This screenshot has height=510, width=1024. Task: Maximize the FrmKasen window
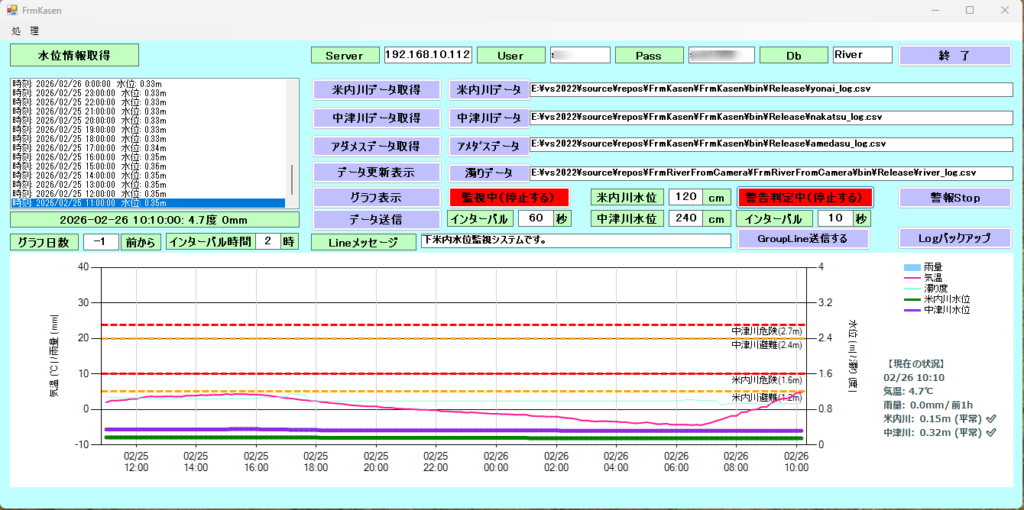pyautogui.click(x=969, y=10)
